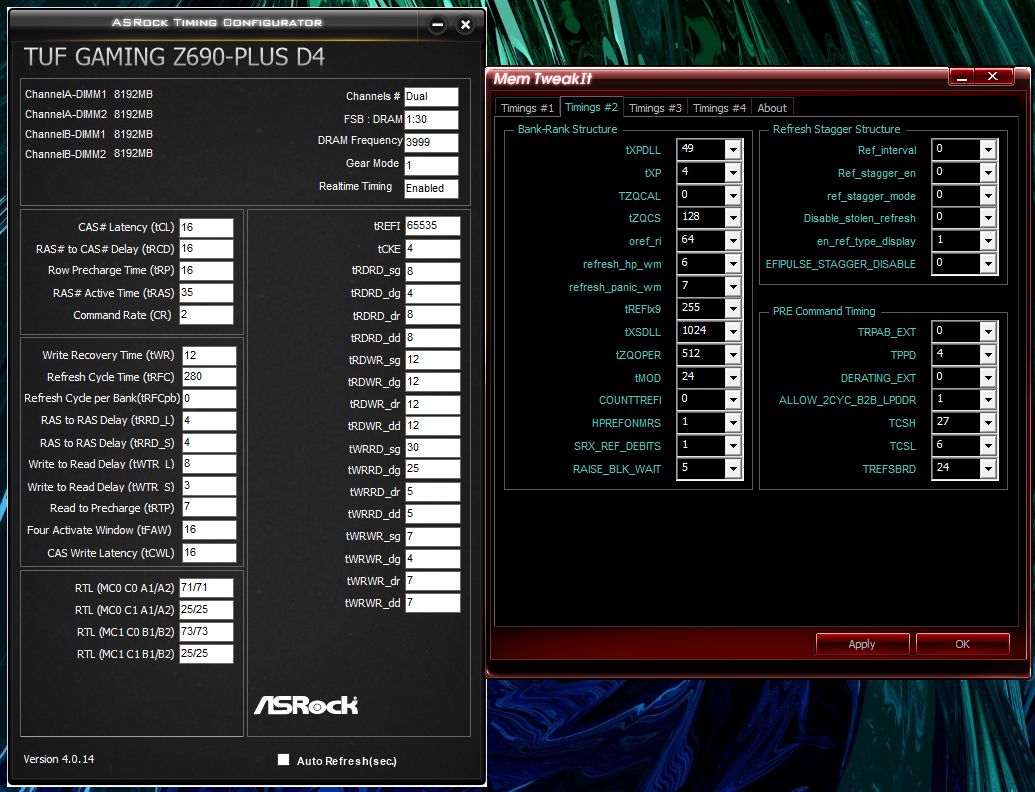Click the Row Precharge Time (tRP) field
Screen dimensions: 1035x792
point(207,271)
